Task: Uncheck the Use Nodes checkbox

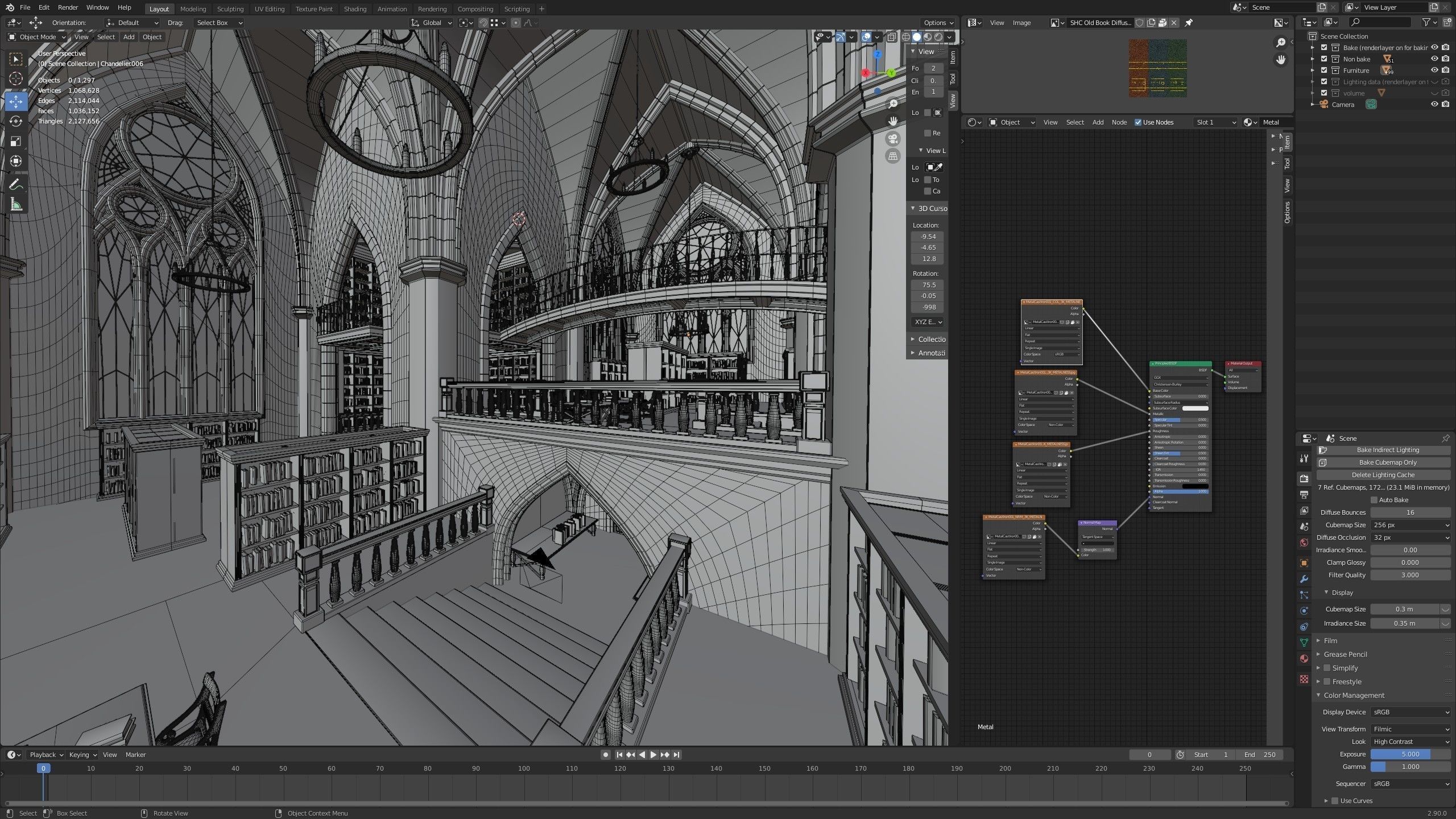Action: pyautogui.click(x=1138, y=122)
